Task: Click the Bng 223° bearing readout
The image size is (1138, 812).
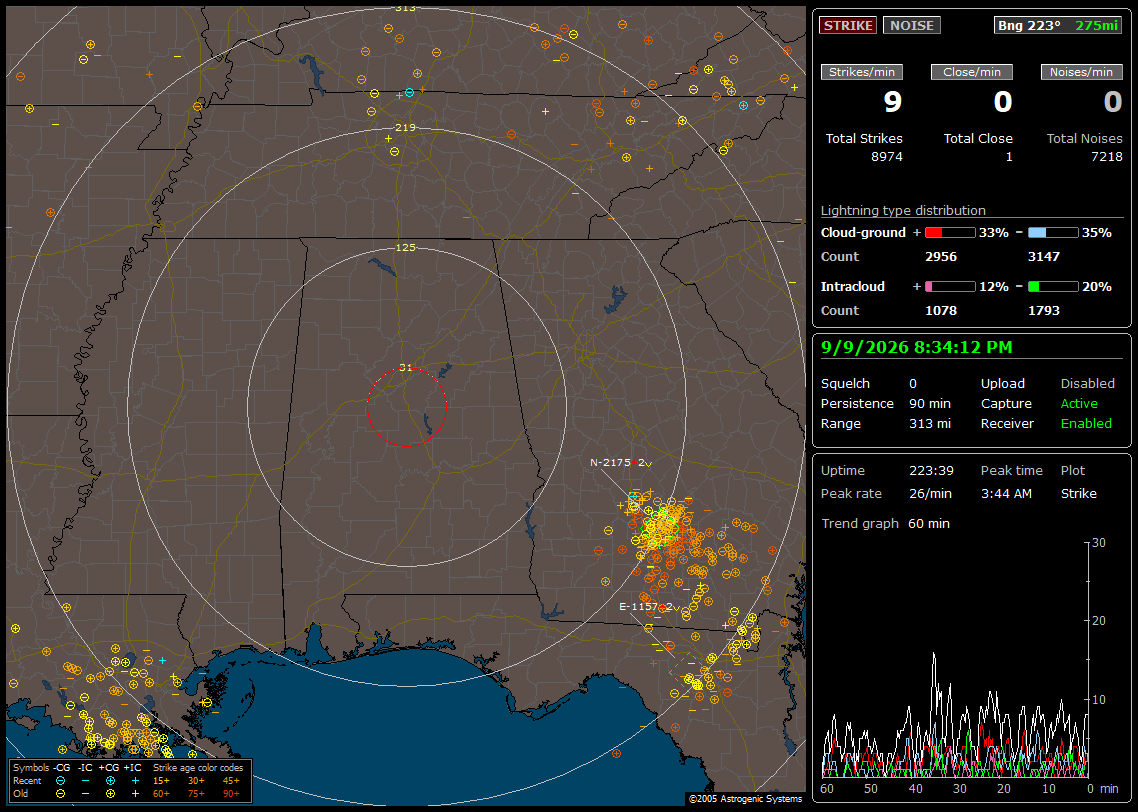Action: pyautogui.click(x=1028, y=25)
